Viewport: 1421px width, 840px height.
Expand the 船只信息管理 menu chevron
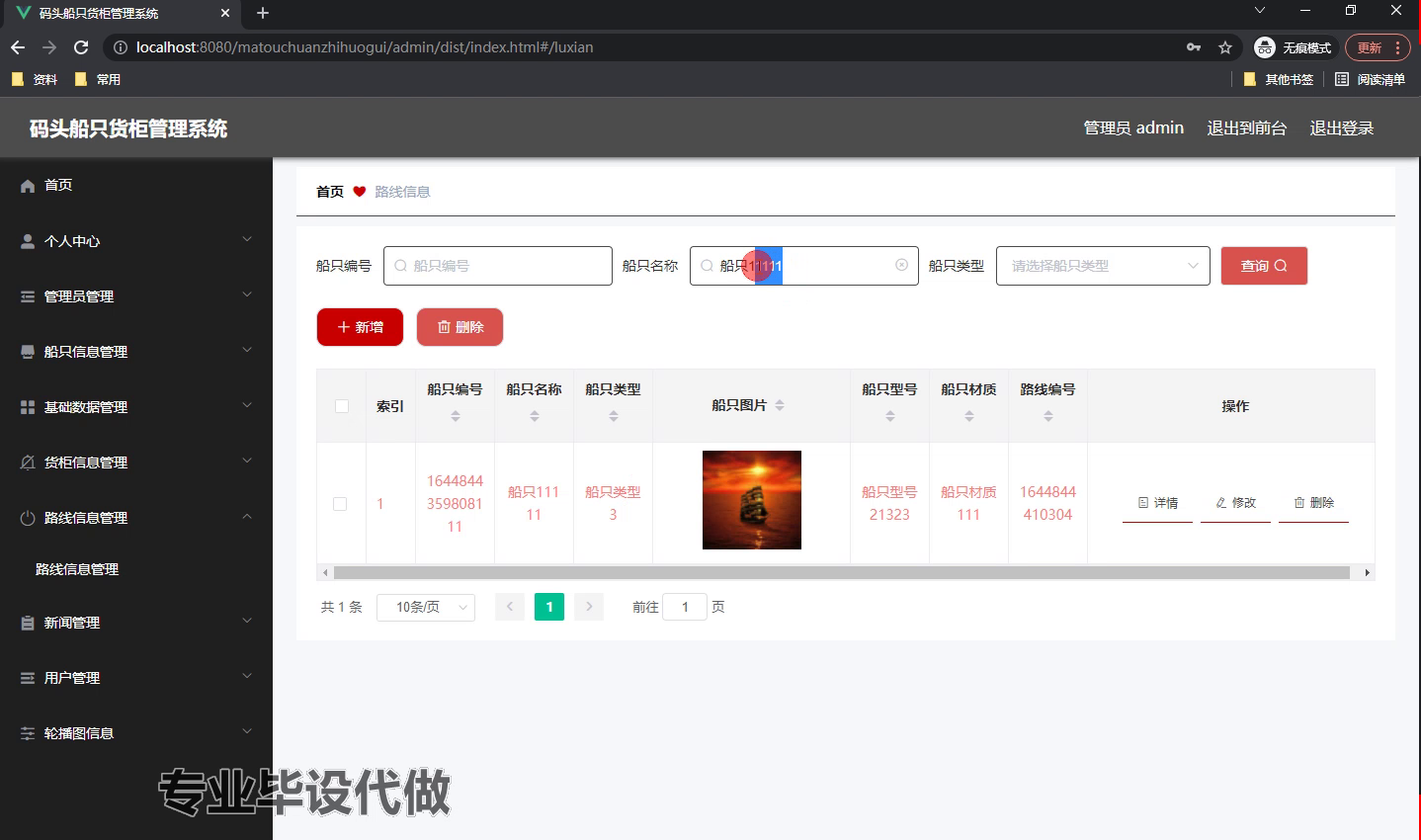[x=247, y=350]
